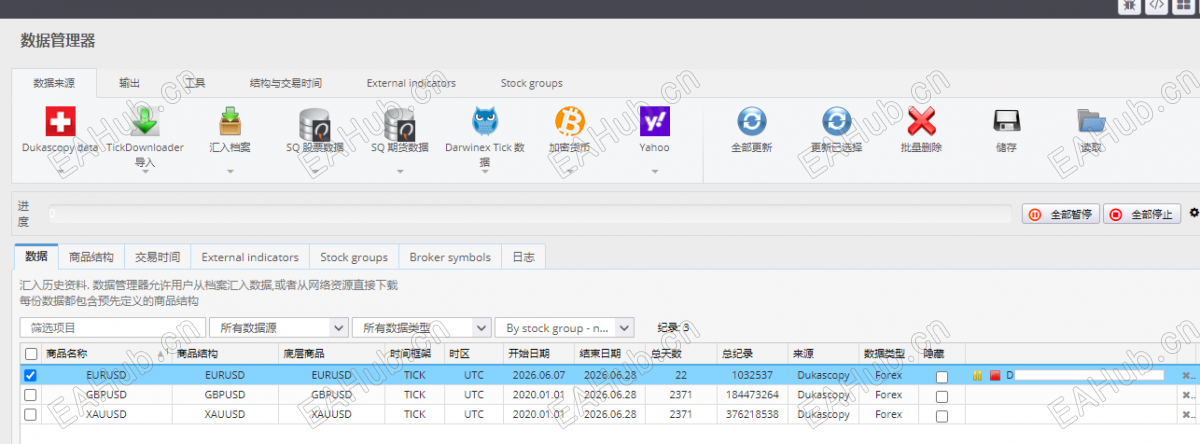
Task: Switch to 数据来源 ribbon tab
Action: tap(55, 83)
